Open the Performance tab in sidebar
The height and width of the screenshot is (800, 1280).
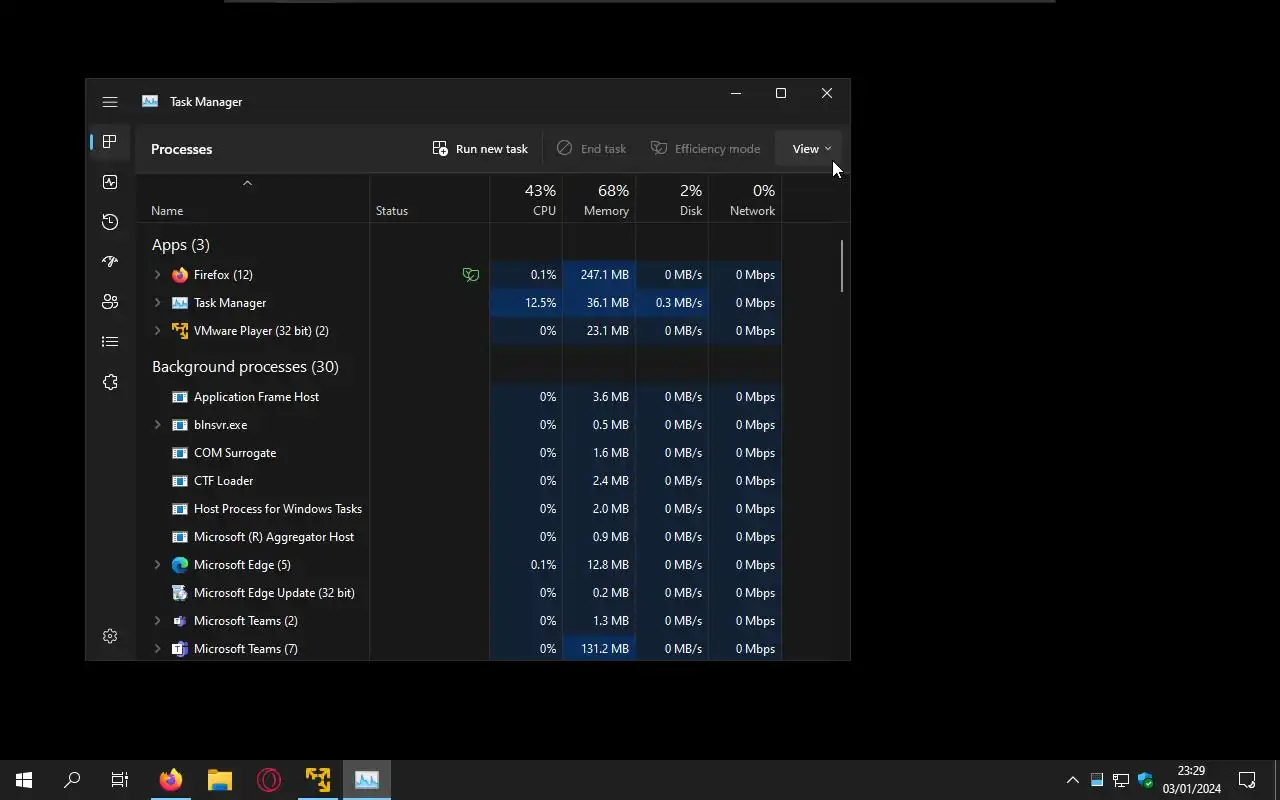110,182
